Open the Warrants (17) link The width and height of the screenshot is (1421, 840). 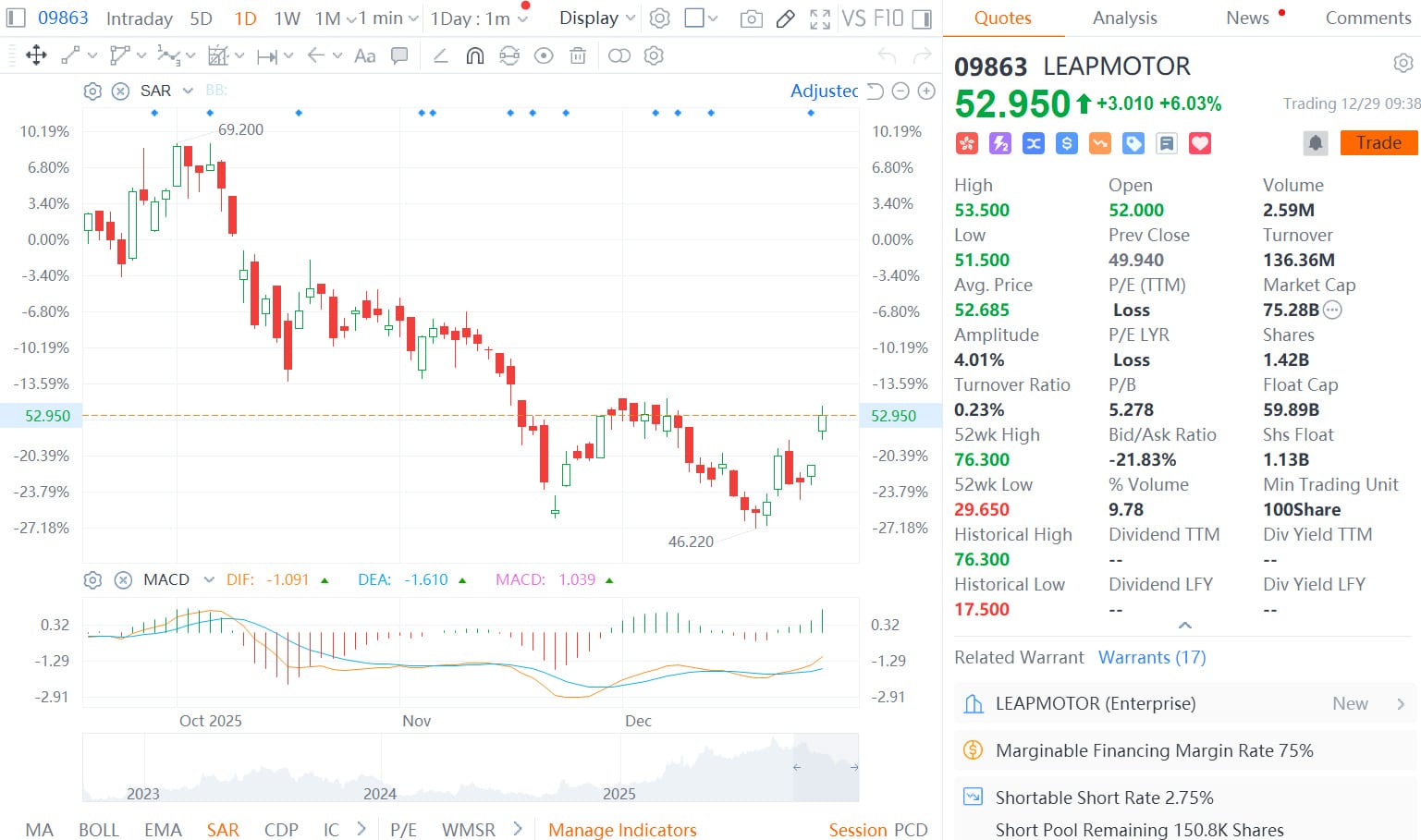click(x=1151, y=657)
